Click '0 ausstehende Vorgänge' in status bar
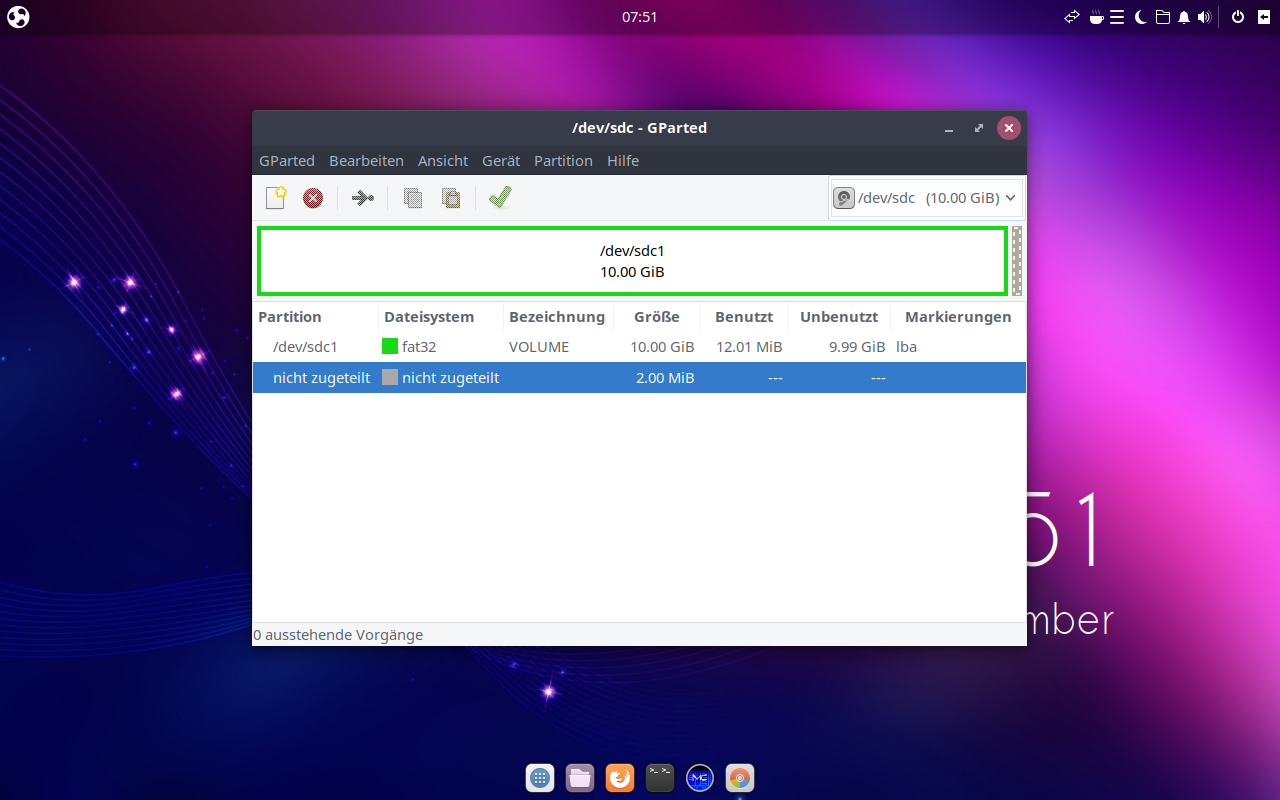 pos(338,635)
